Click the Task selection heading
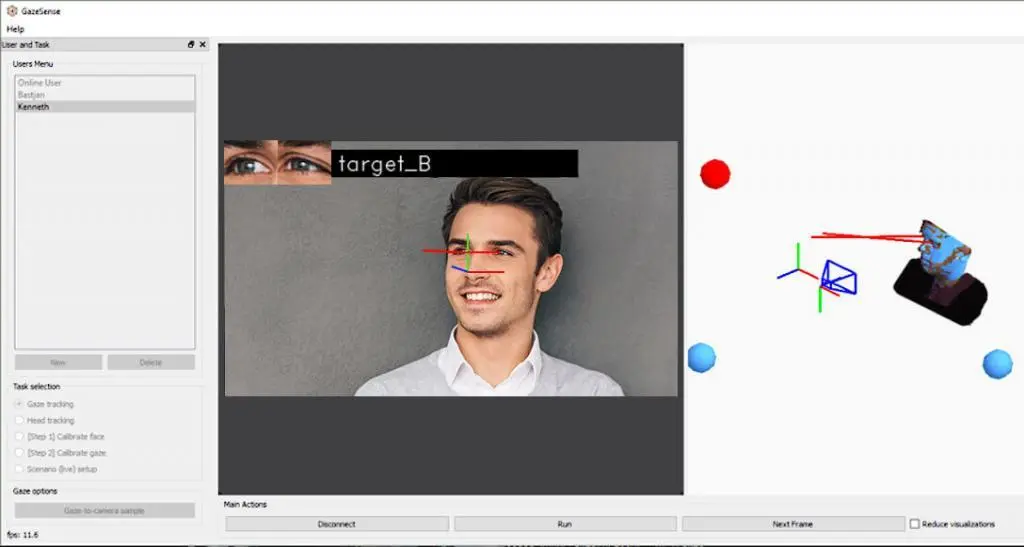Image resolution: width=1024 pixels, height=547 pixels. 37,386
